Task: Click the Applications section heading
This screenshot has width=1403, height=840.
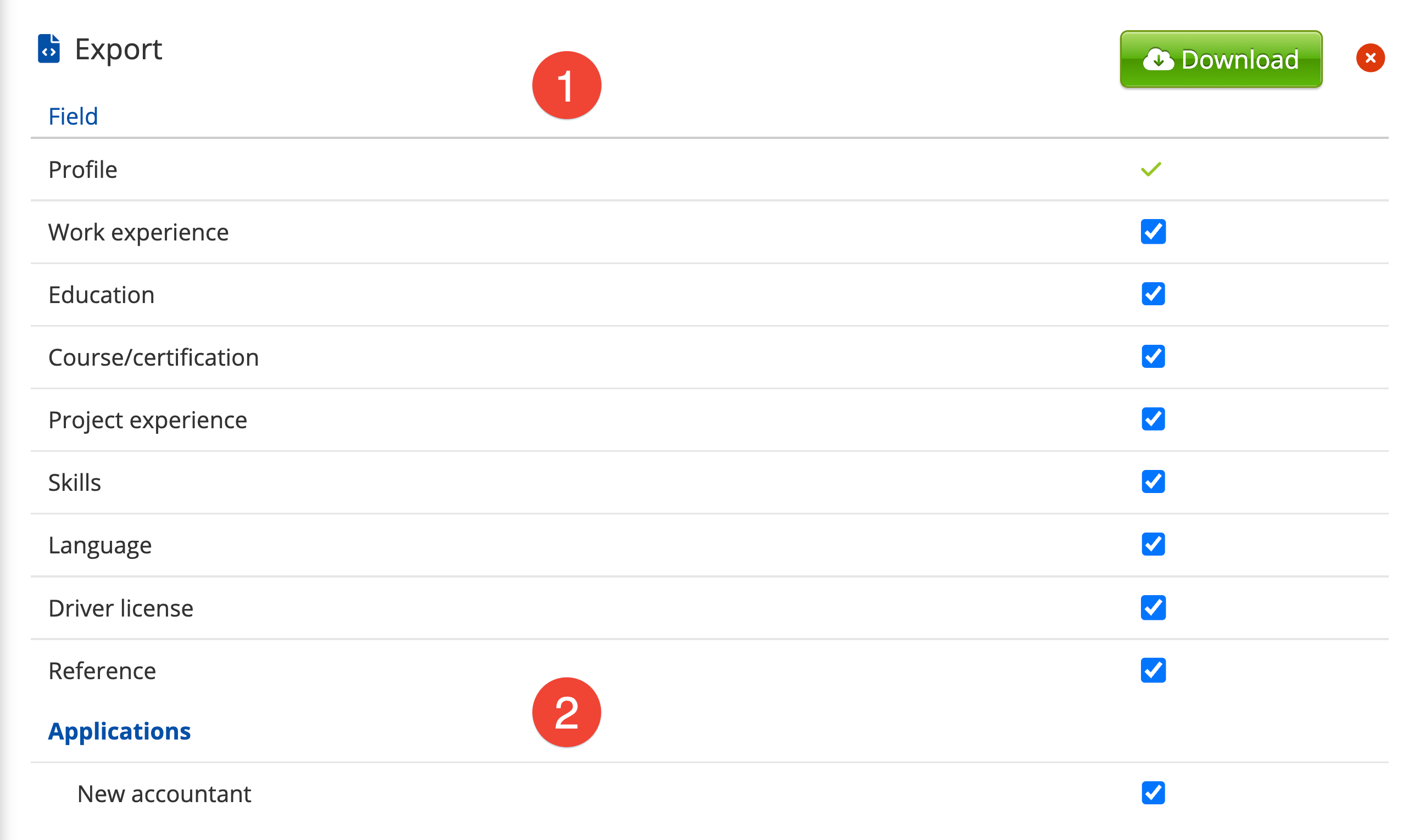Action: point(119,731)
